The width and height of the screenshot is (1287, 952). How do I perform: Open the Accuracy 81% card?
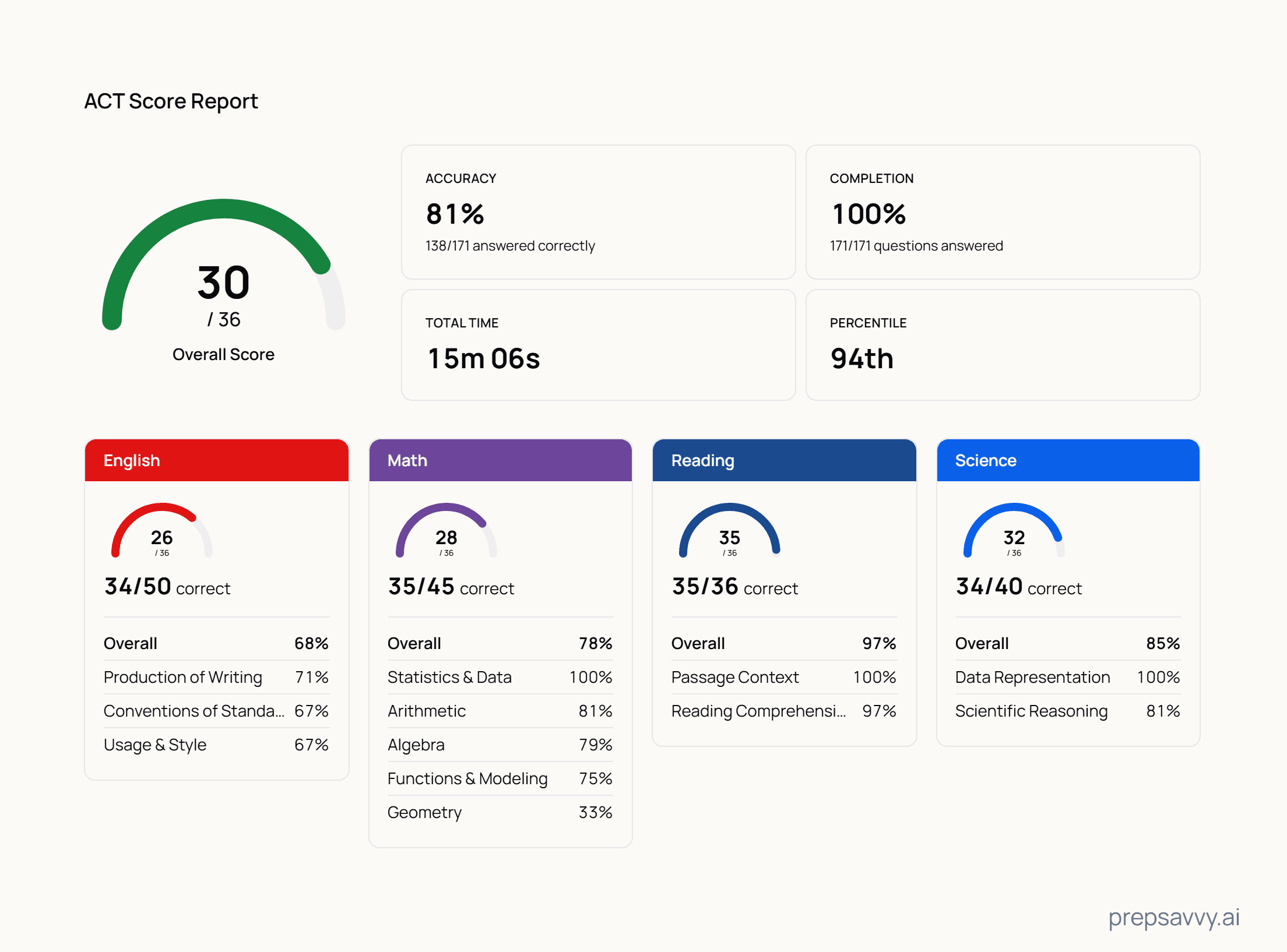(x=599, y=212)
